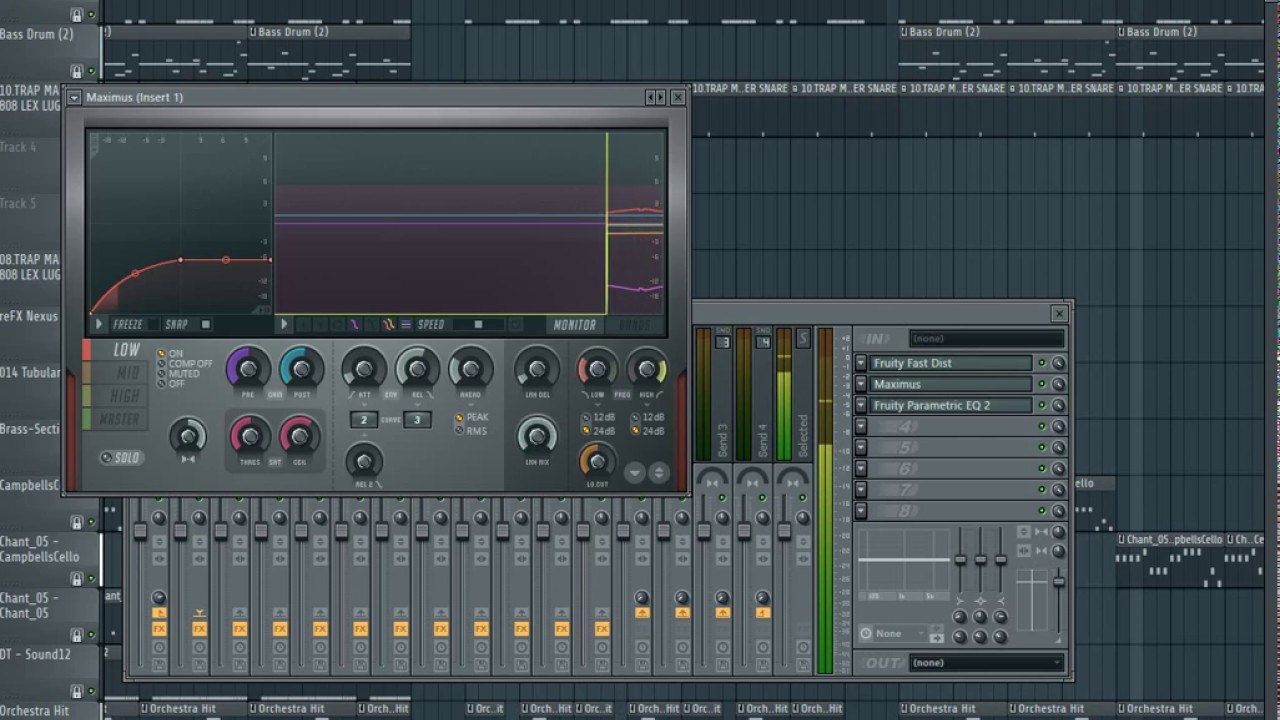
Task: Open the IN (none) input dropdown
Action: click(x=986, y=339)
